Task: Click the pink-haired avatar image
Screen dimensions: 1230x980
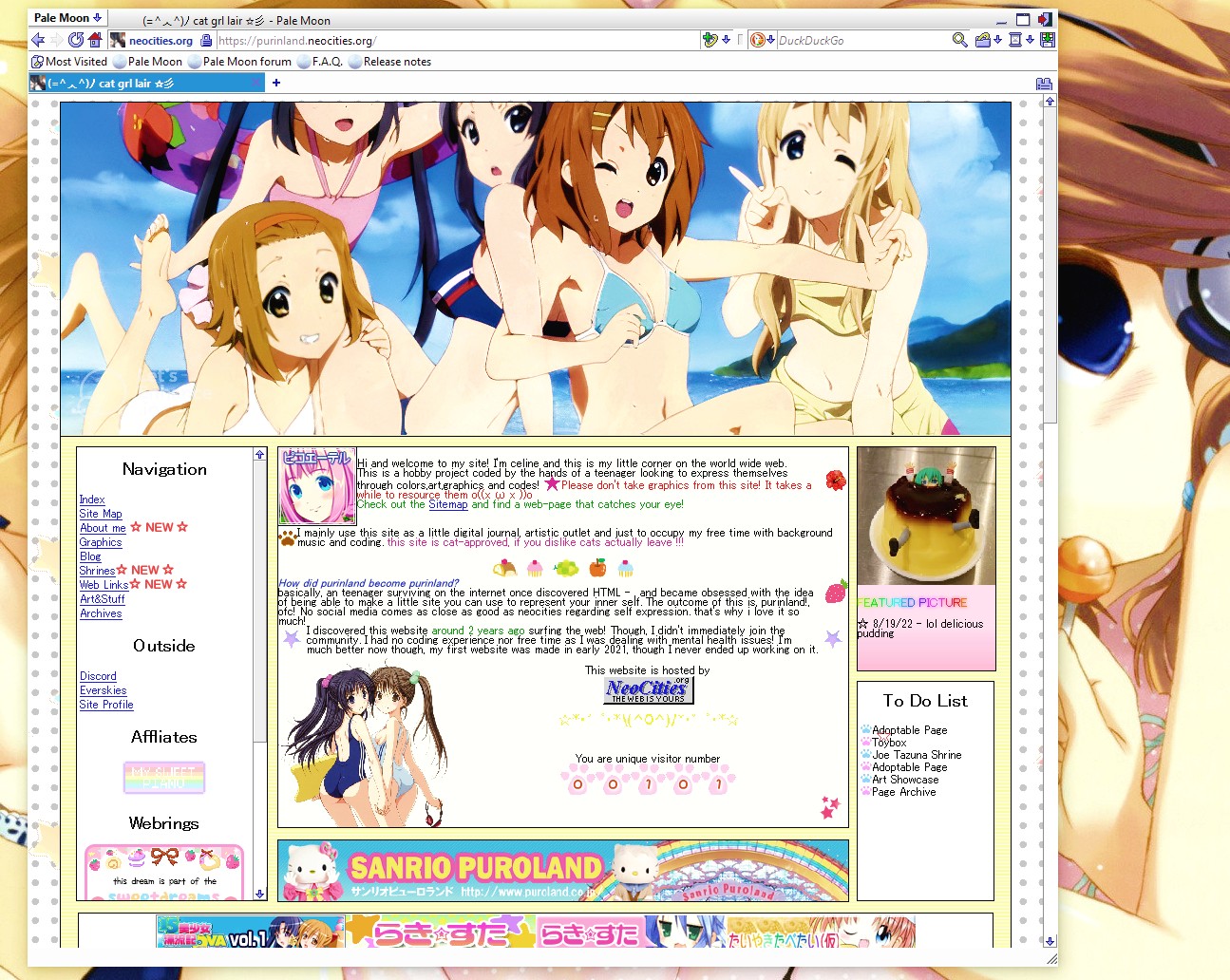Action: coord(317,486)
